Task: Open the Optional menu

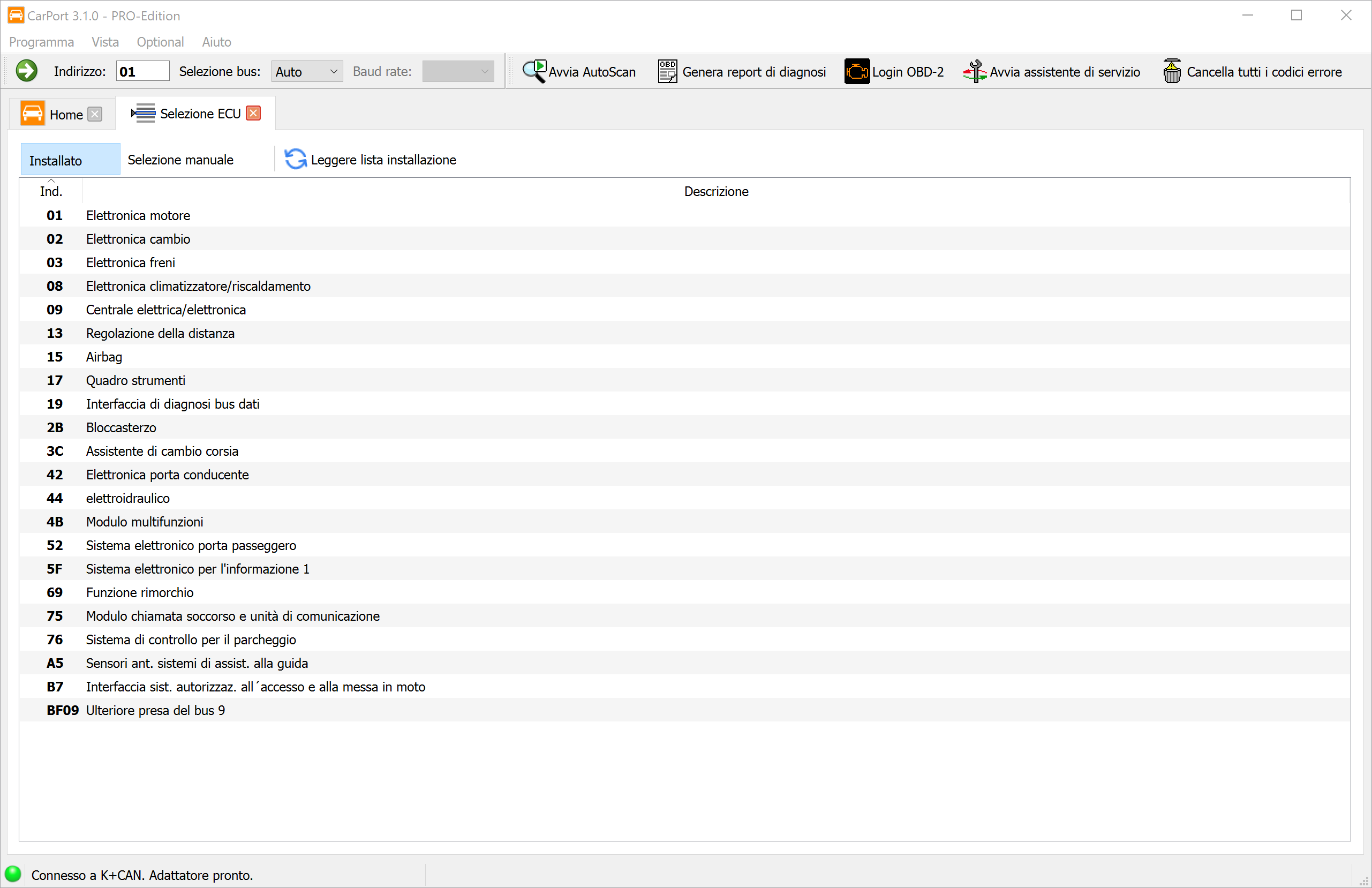Action: (x=160, y=42)
